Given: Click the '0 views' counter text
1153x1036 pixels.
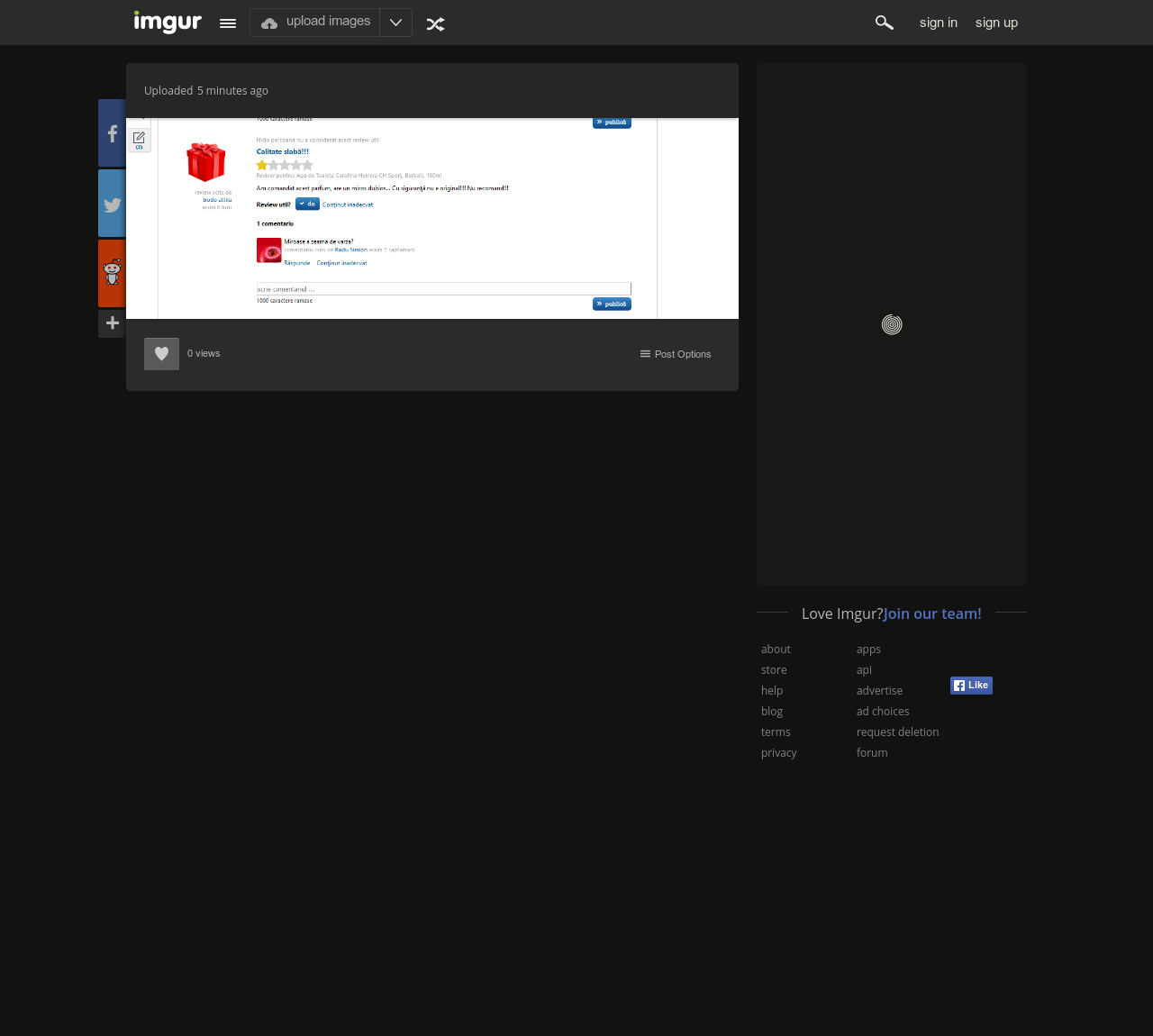Looking at the screenshot, I should pos(204,354).
